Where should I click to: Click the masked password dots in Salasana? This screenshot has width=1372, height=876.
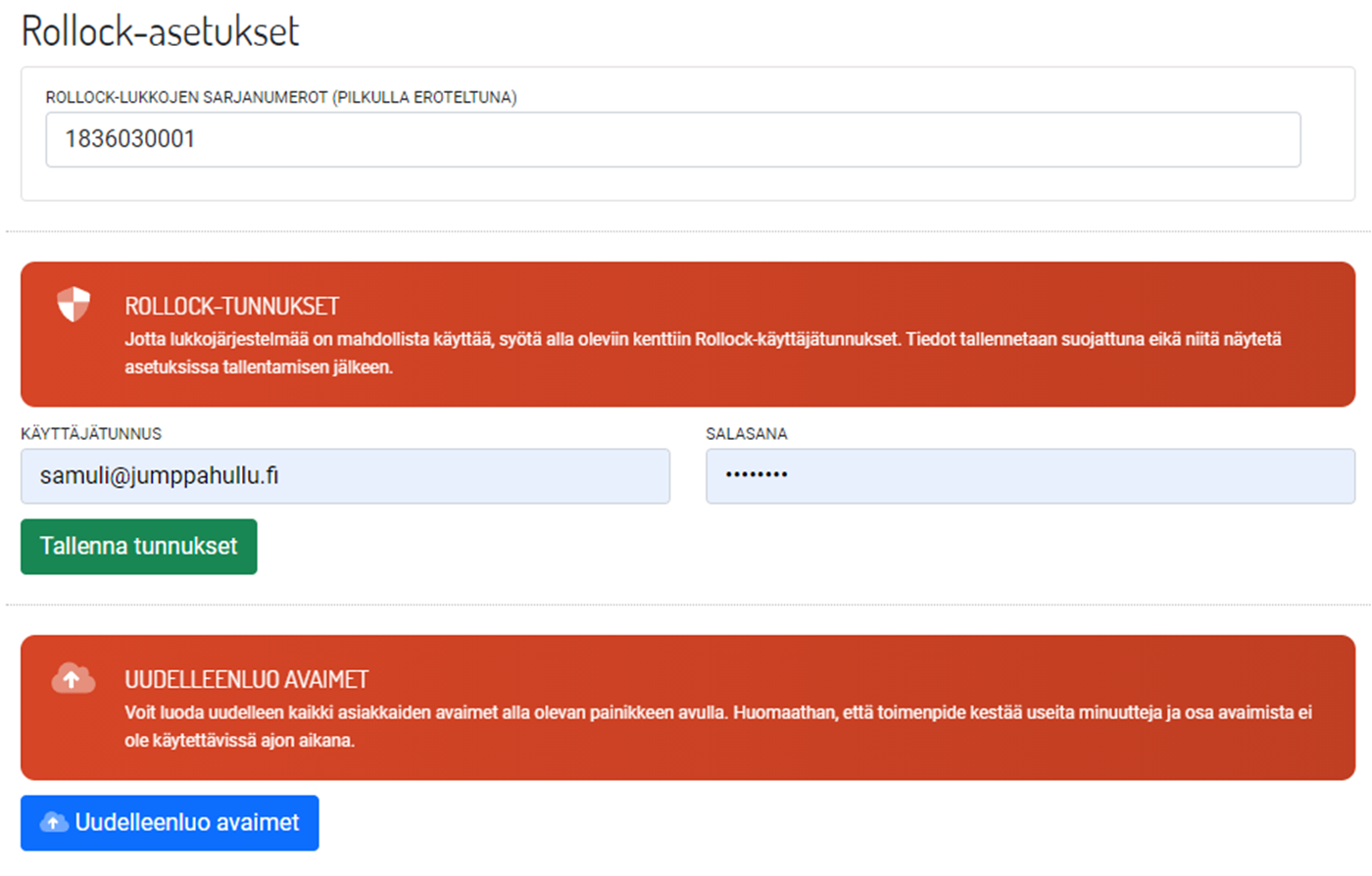coord(756,475)
